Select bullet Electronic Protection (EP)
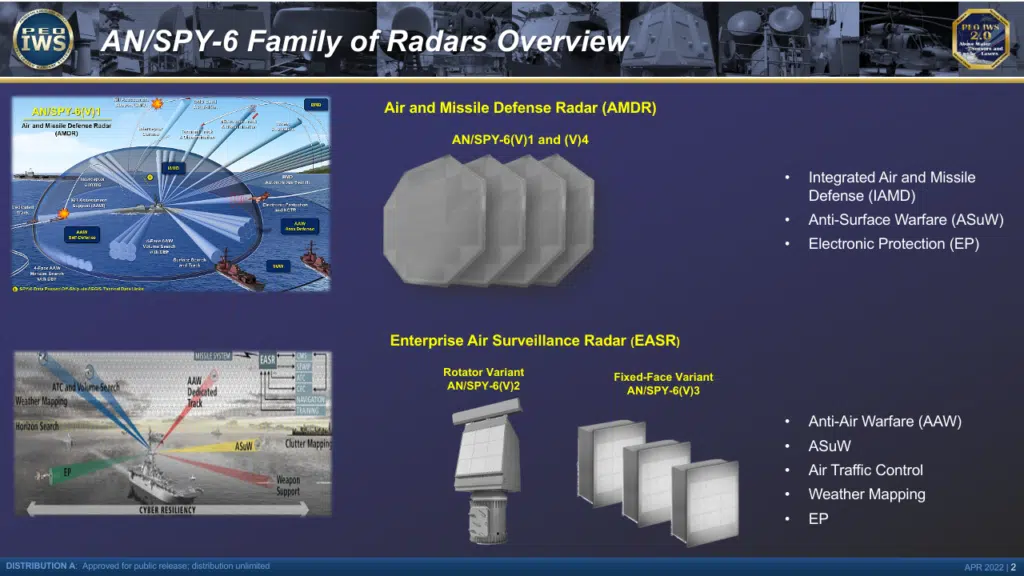Image resolution: width=1024 pixels, height=576 pixels. [x=893, y=244]
